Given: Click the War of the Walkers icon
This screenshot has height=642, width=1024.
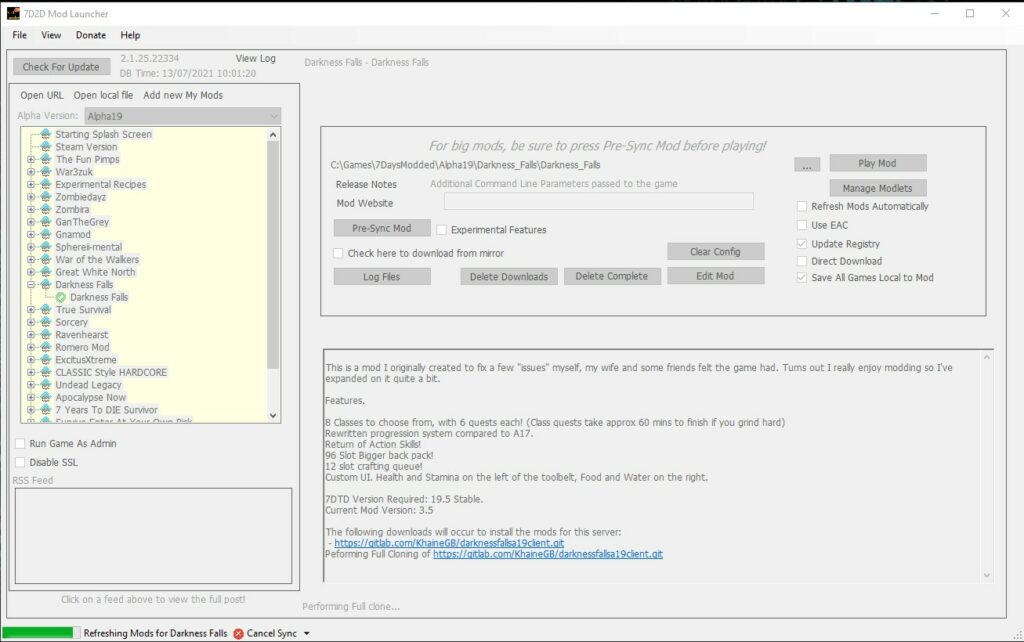Looking at the screenshot, I should click(x=46, y=259).
